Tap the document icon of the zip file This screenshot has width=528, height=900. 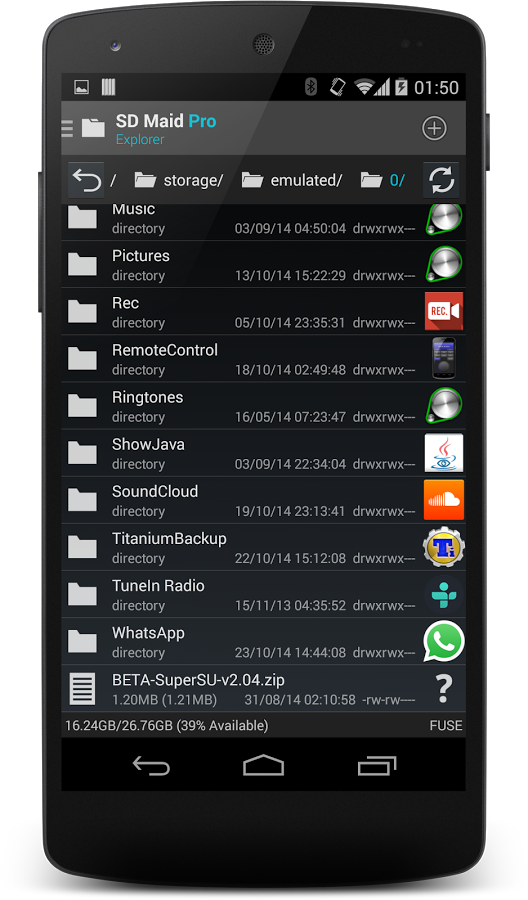82,688
